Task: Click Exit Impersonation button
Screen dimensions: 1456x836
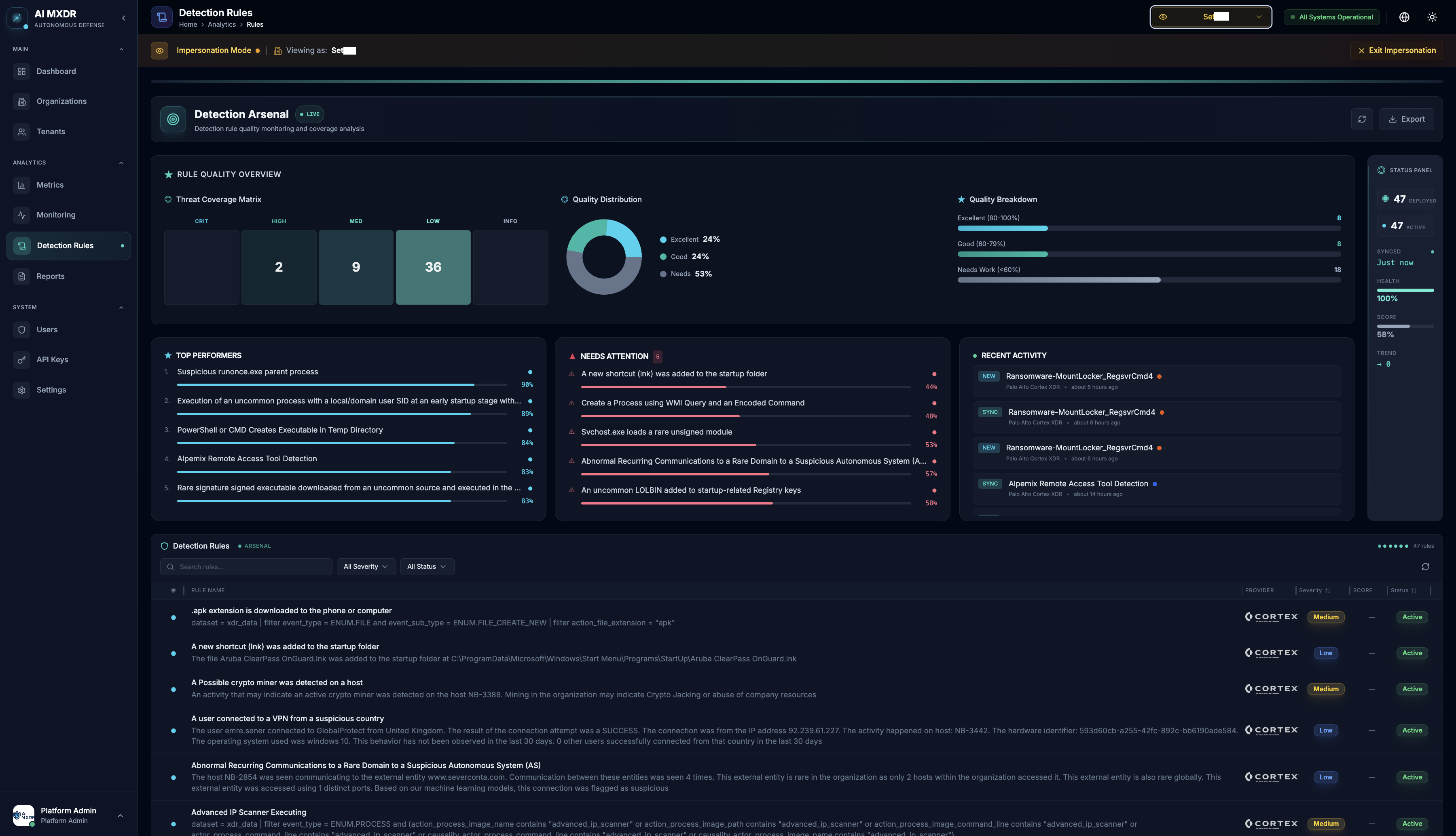Action: 1396,51
